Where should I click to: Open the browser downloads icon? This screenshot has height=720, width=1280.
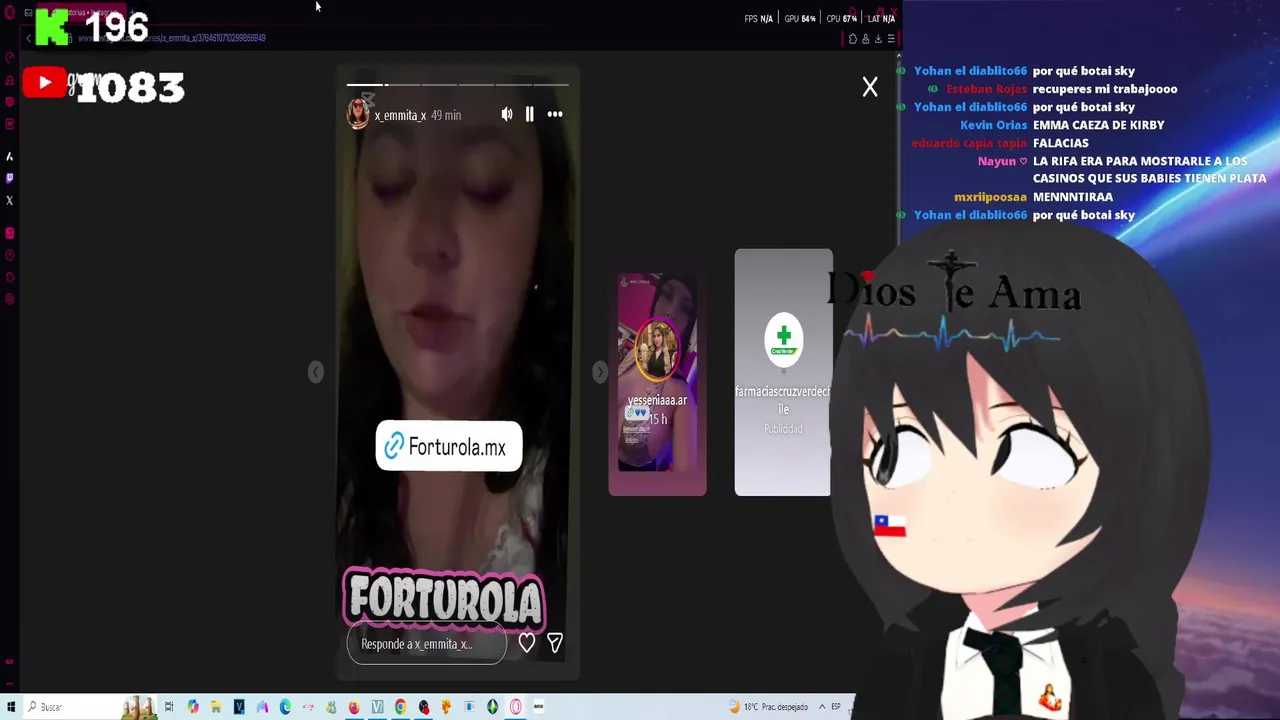878,39
